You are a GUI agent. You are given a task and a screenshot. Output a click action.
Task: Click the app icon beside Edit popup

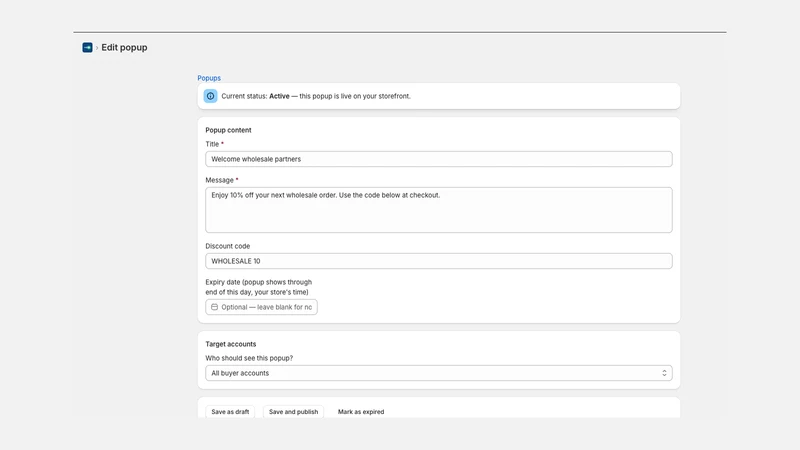[x=87, y=47]
